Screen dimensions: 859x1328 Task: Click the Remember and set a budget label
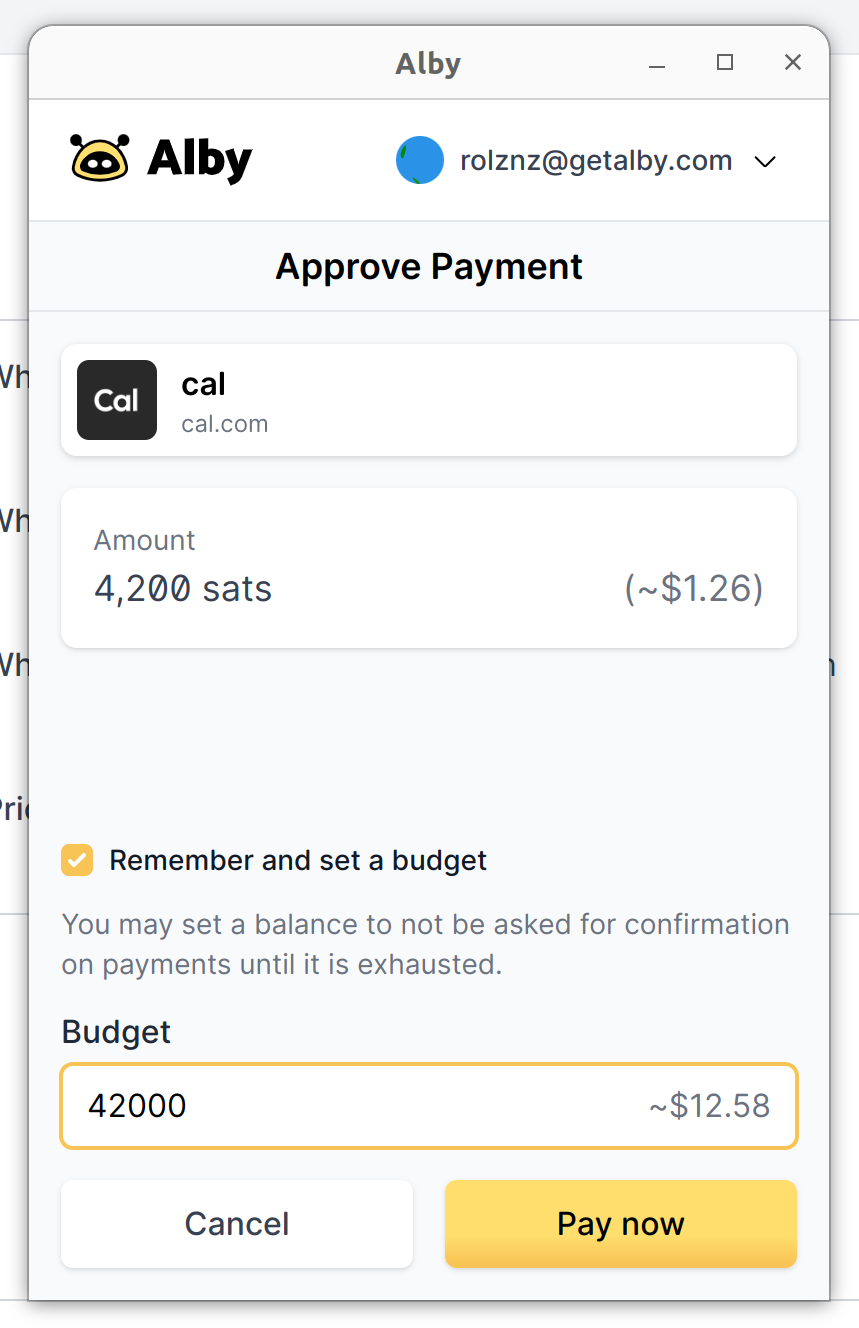tap(298, 860)
